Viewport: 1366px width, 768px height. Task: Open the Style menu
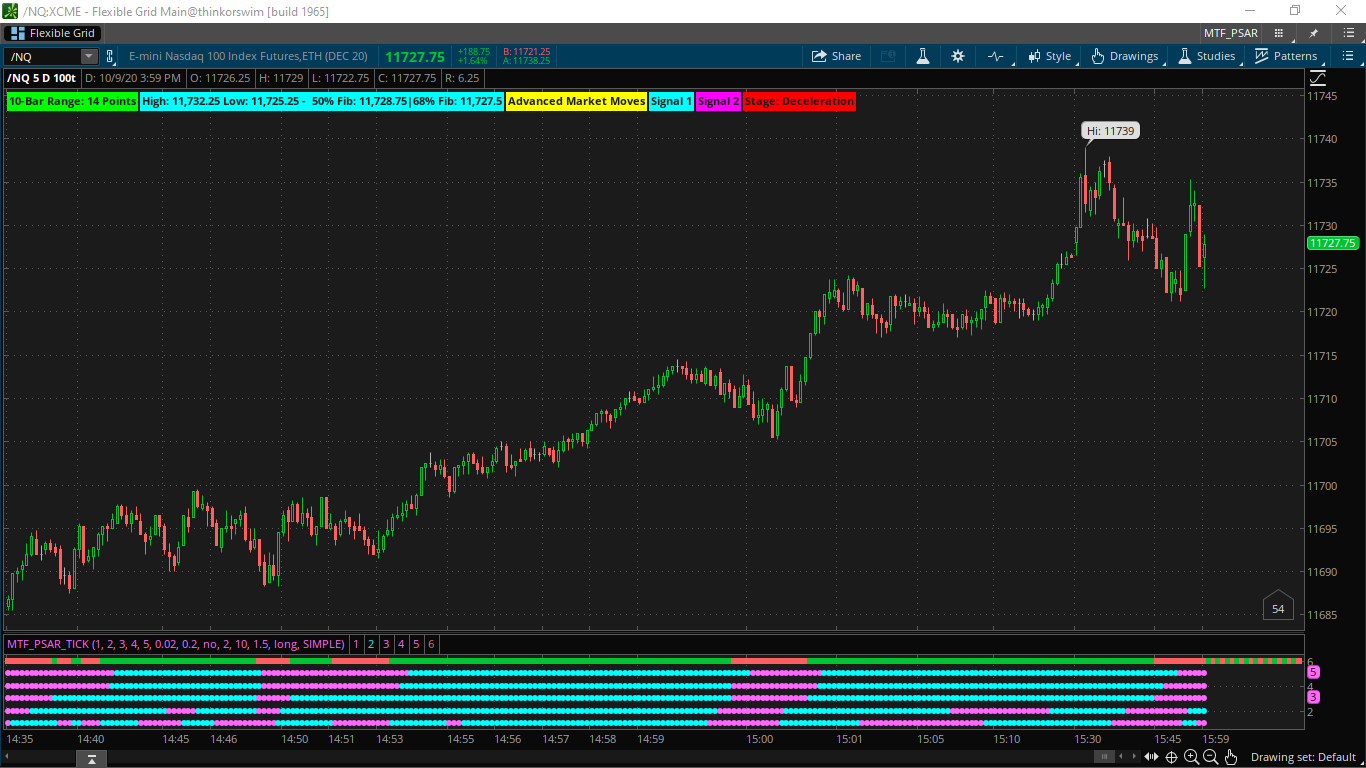click(x=1049, y=56)
